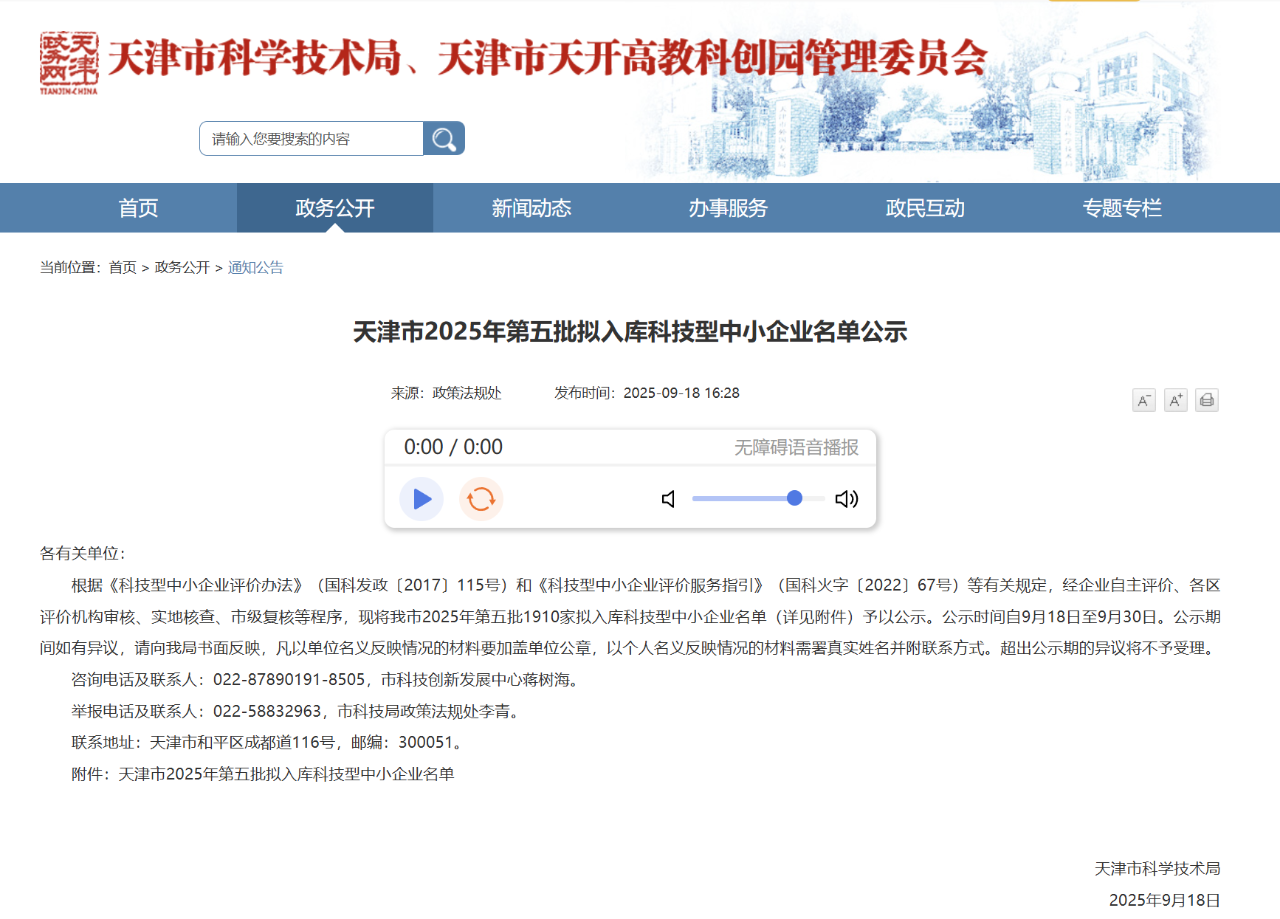1280x919 pixels.
Task: Adjust the audio volume slider
Action: point(794,498)
